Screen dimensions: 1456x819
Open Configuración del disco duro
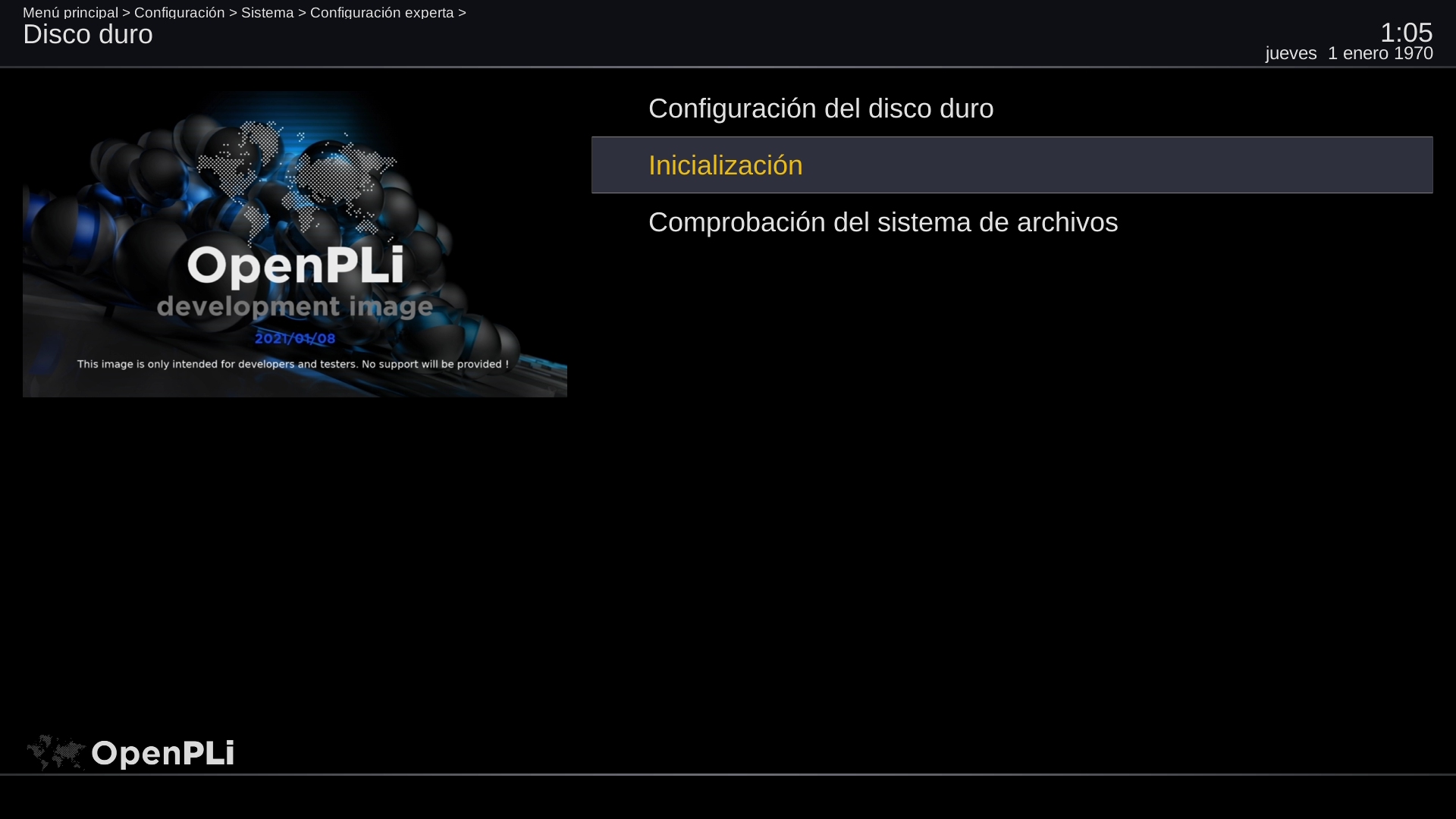pos(821,108)
